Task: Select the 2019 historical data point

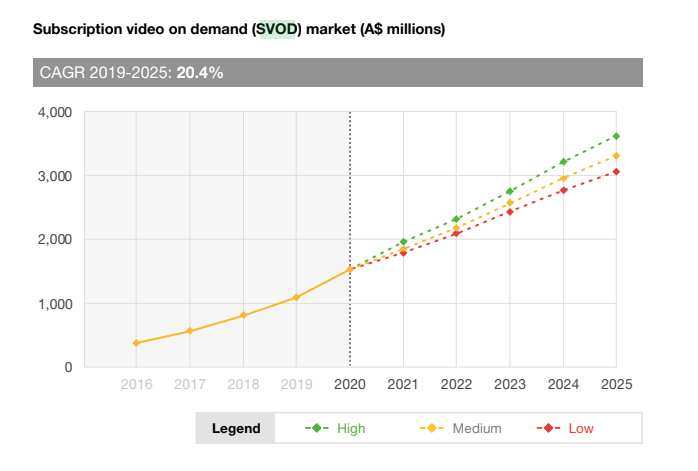Action: coord(296,298)
